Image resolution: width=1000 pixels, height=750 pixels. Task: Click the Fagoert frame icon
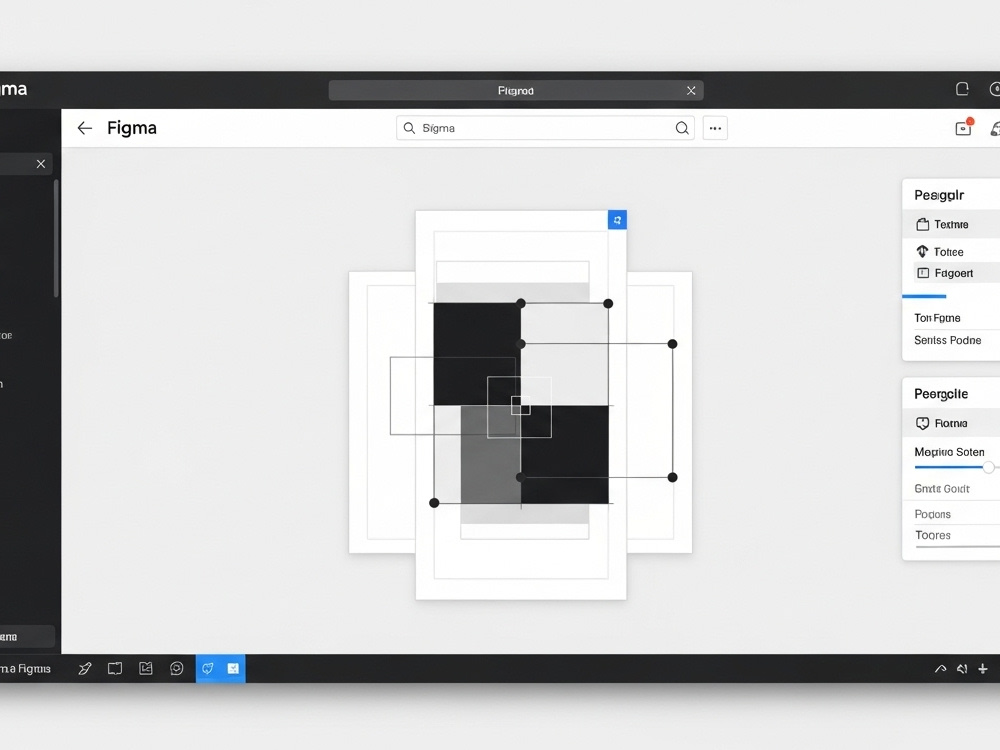(923, 273)
